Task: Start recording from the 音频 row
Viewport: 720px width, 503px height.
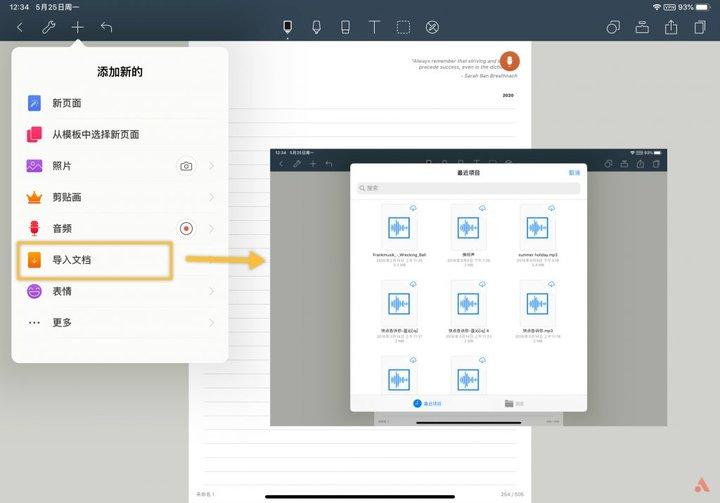Action: (186, 228)
